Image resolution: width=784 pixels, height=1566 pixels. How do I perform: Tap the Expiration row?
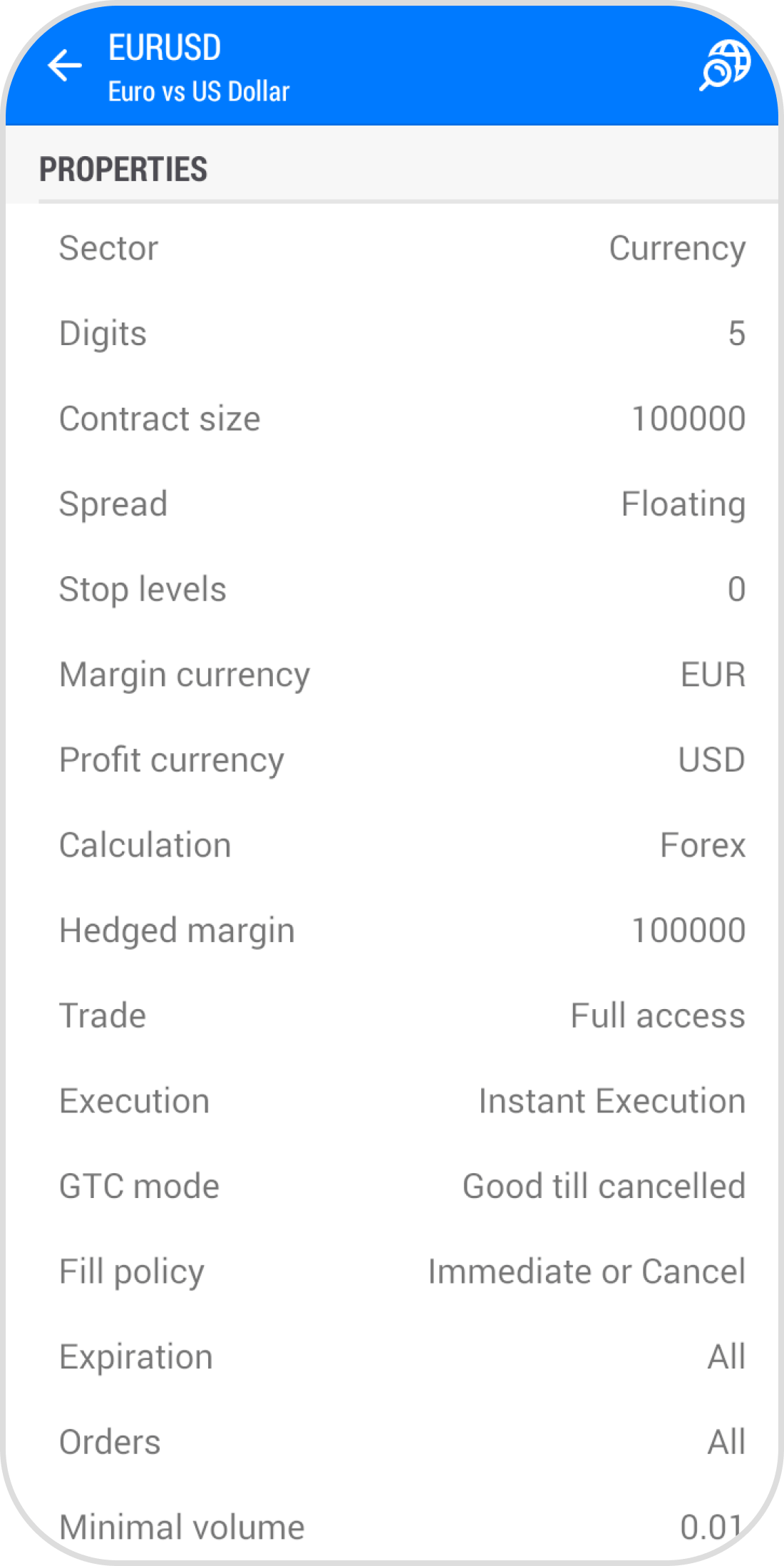point(392,1357)
